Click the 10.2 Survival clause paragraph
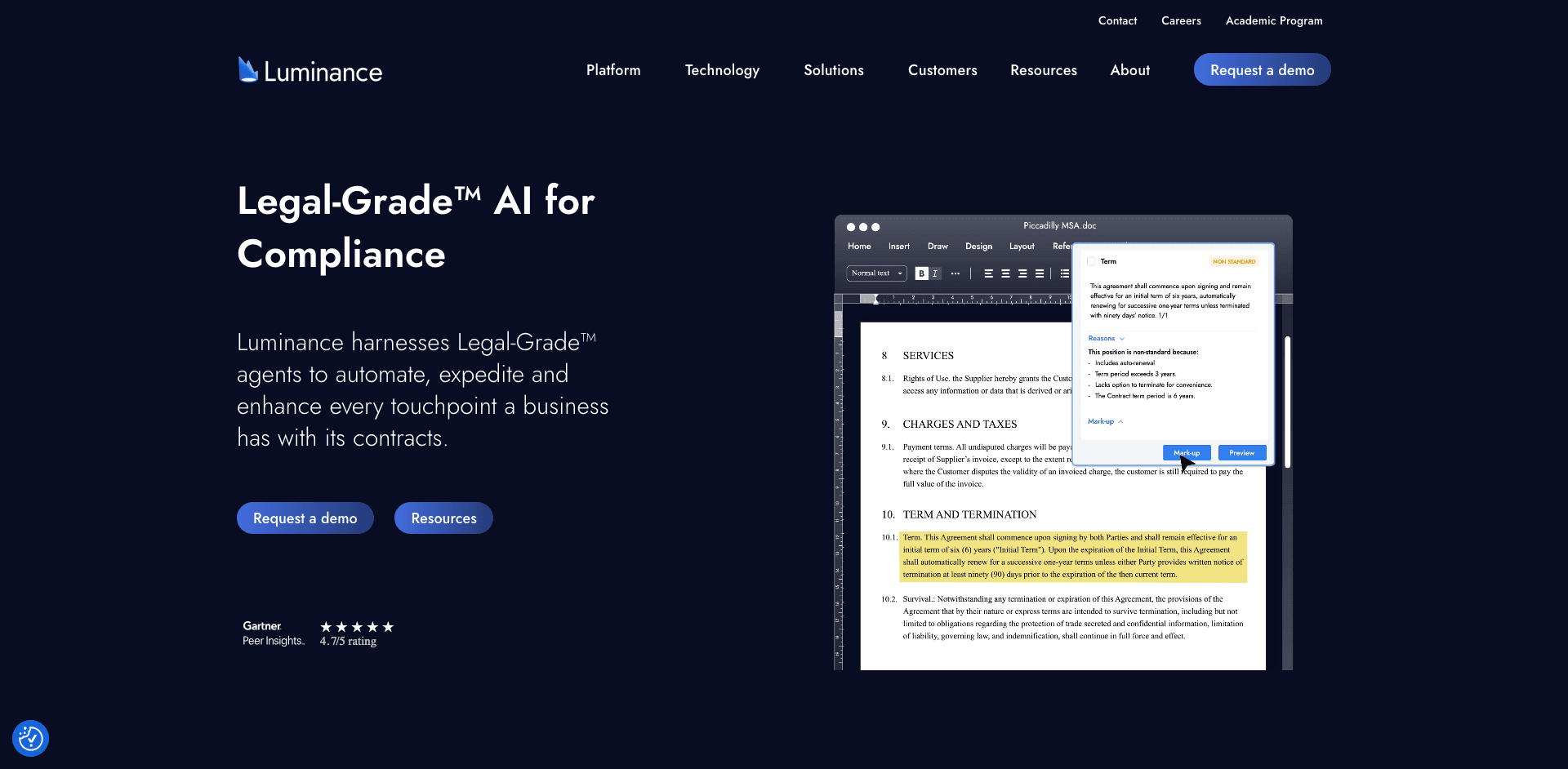 1072,617
